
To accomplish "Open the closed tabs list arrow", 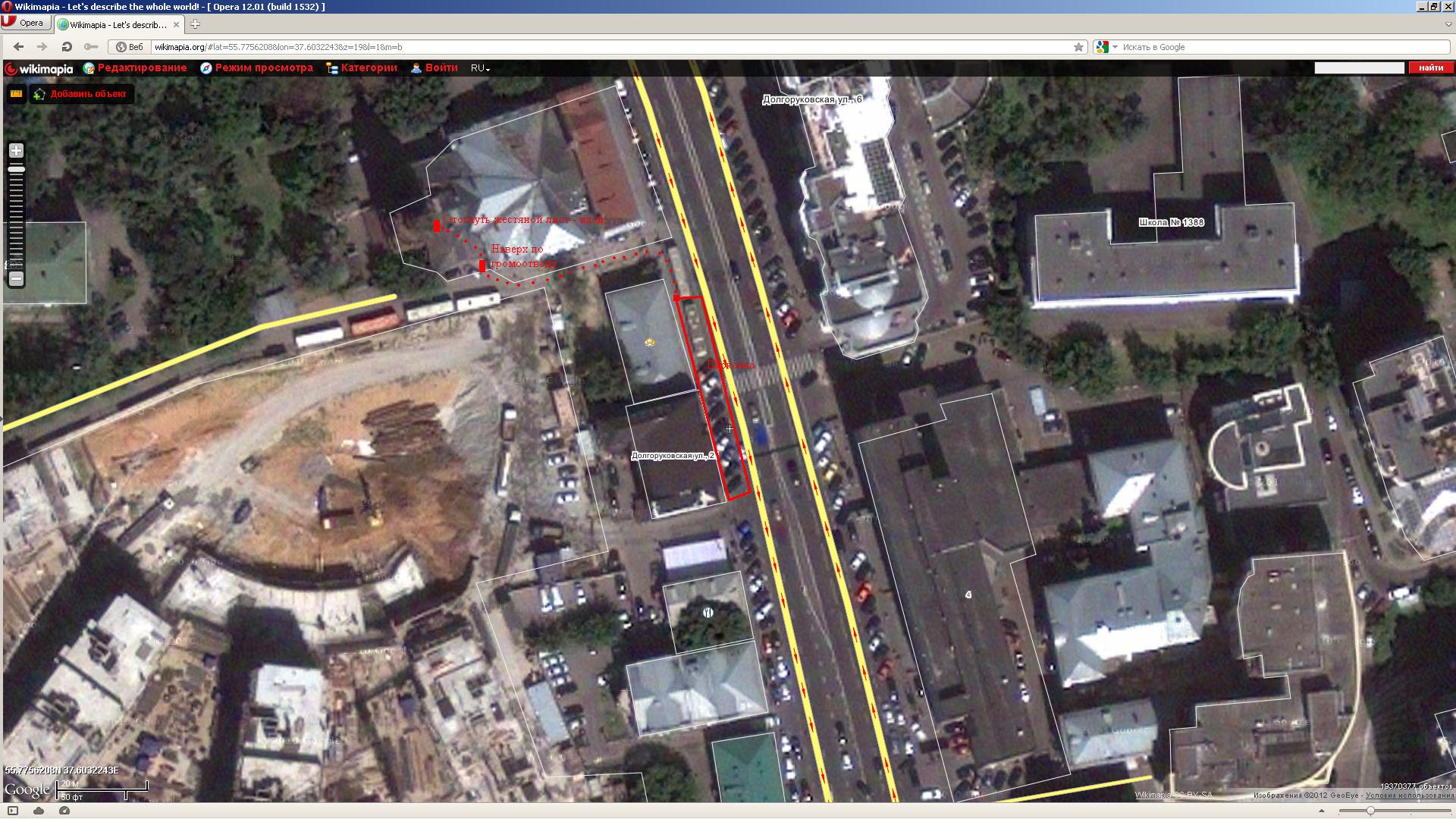I will pos(1448,24).
